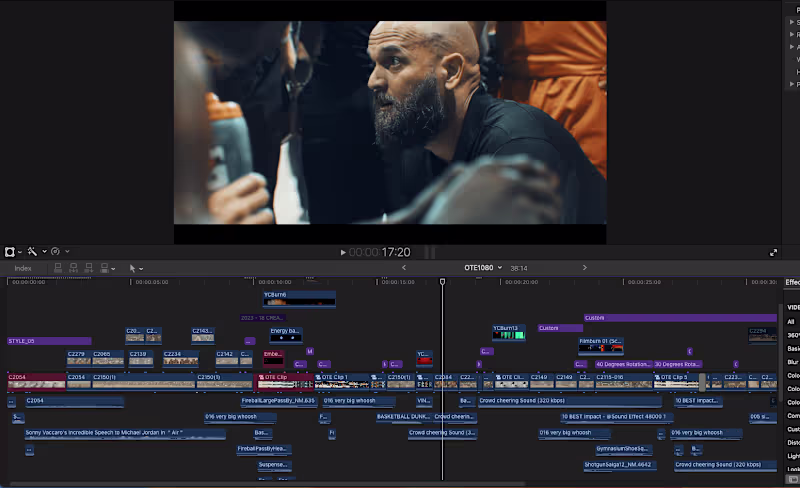Viewport: 800px width, 488px height.
Task: Click the retime speed dial icon
Action: (x=55, y=251)
